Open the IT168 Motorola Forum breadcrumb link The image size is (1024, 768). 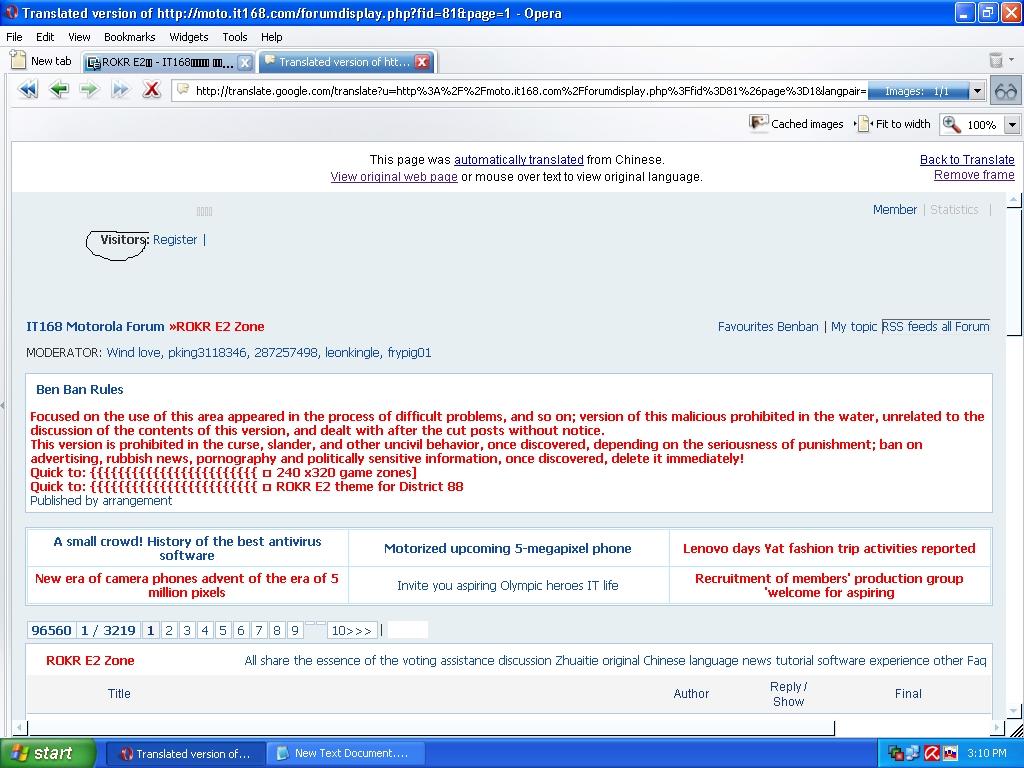(95, 327)
